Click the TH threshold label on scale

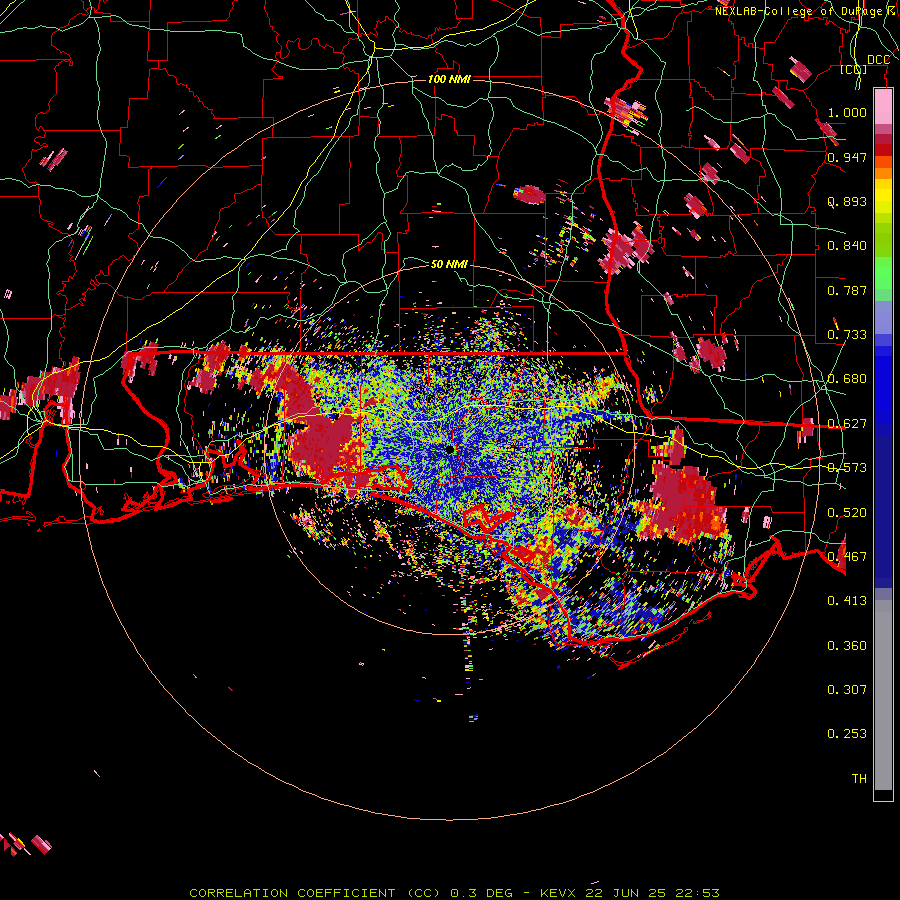[859, 778]
